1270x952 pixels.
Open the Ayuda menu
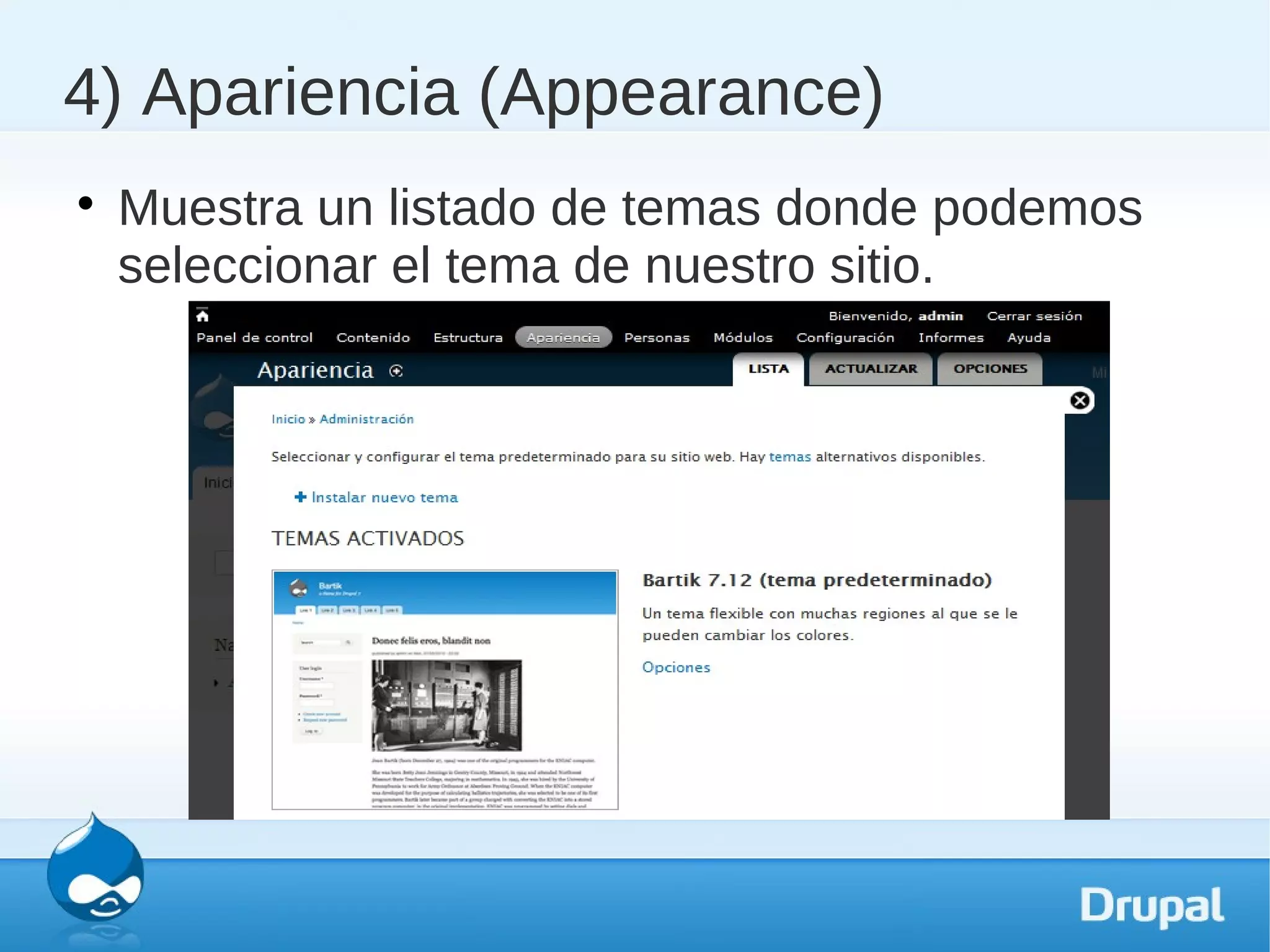(1029, 338)
